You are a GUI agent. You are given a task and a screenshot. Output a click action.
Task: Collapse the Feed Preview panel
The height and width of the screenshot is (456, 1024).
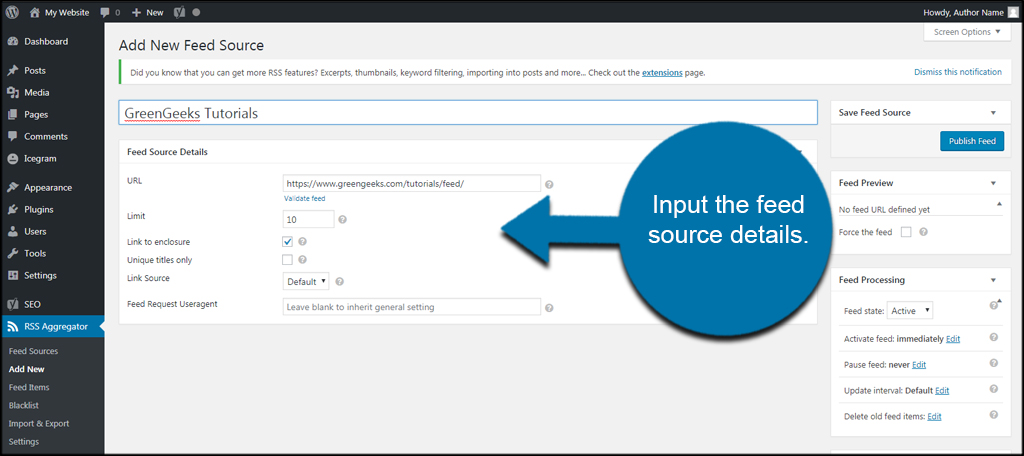(x=993, y=184)
